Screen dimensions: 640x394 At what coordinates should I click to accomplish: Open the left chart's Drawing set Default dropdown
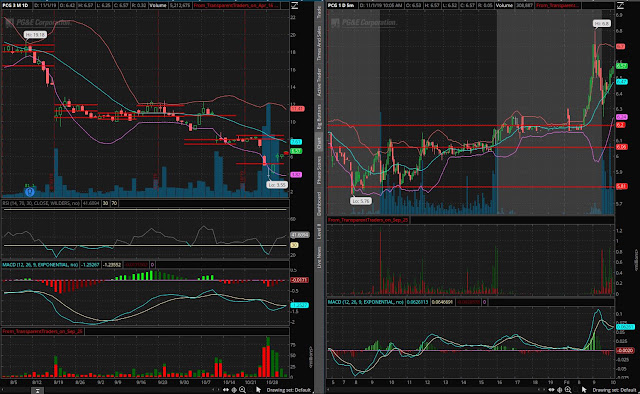click(289, 390)
